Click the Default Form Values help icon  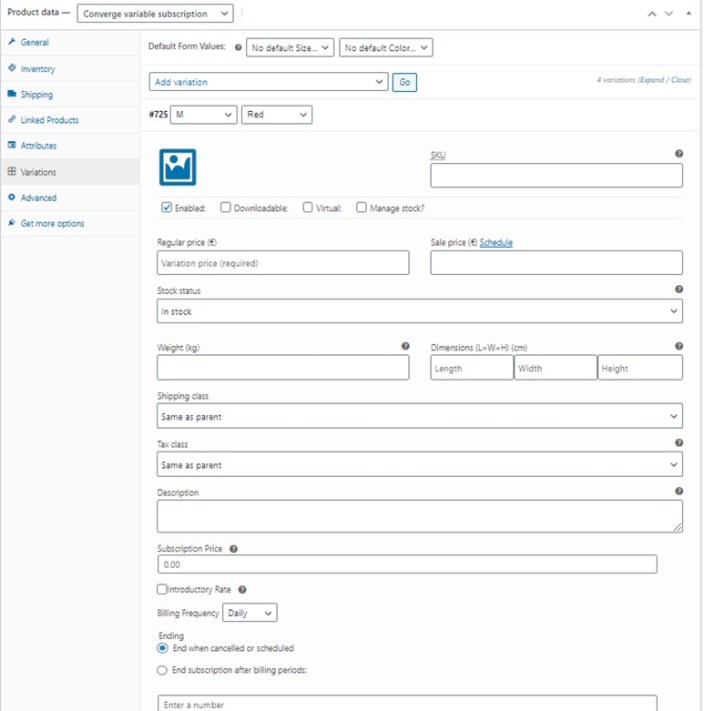tap(238, 47)
